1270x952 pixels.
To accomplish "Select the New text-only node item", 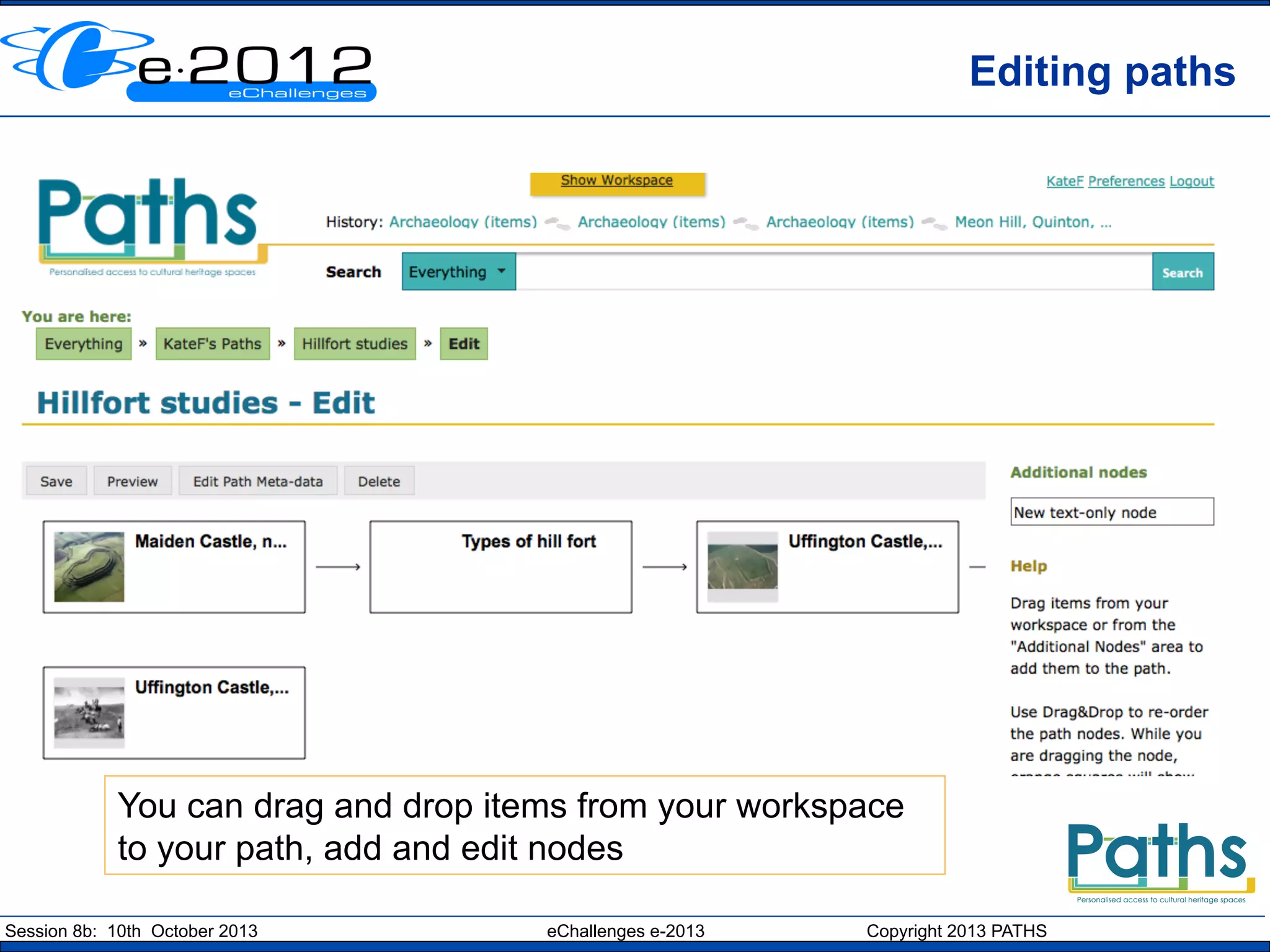I will click(1112, 512).
